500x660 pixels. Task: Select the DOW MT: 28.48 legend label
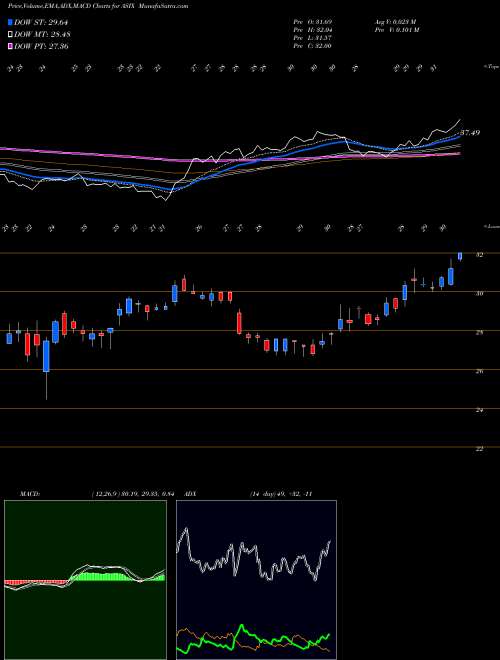[42, 35]
